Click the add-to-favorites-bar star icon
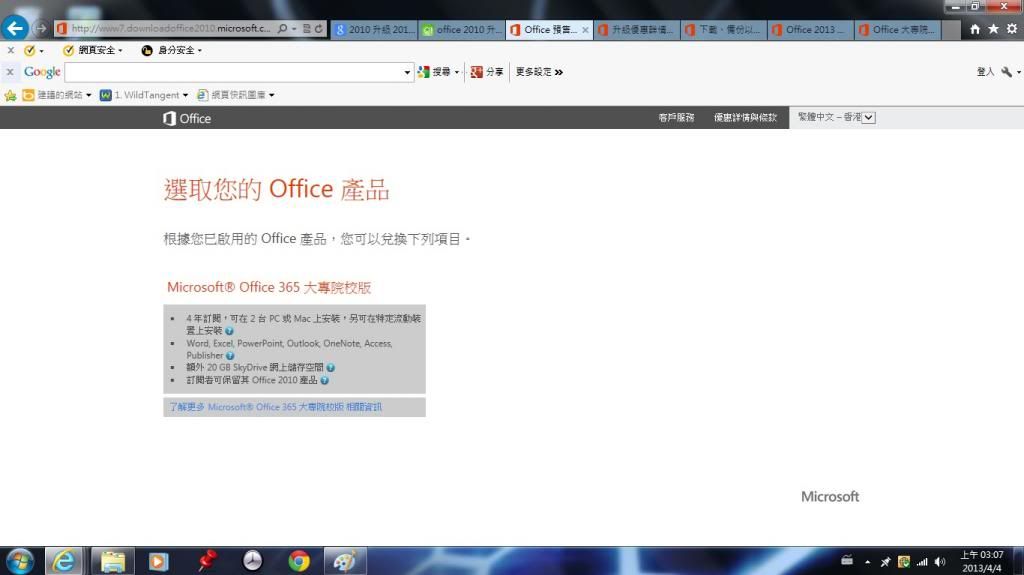 [x=10, y=95]
